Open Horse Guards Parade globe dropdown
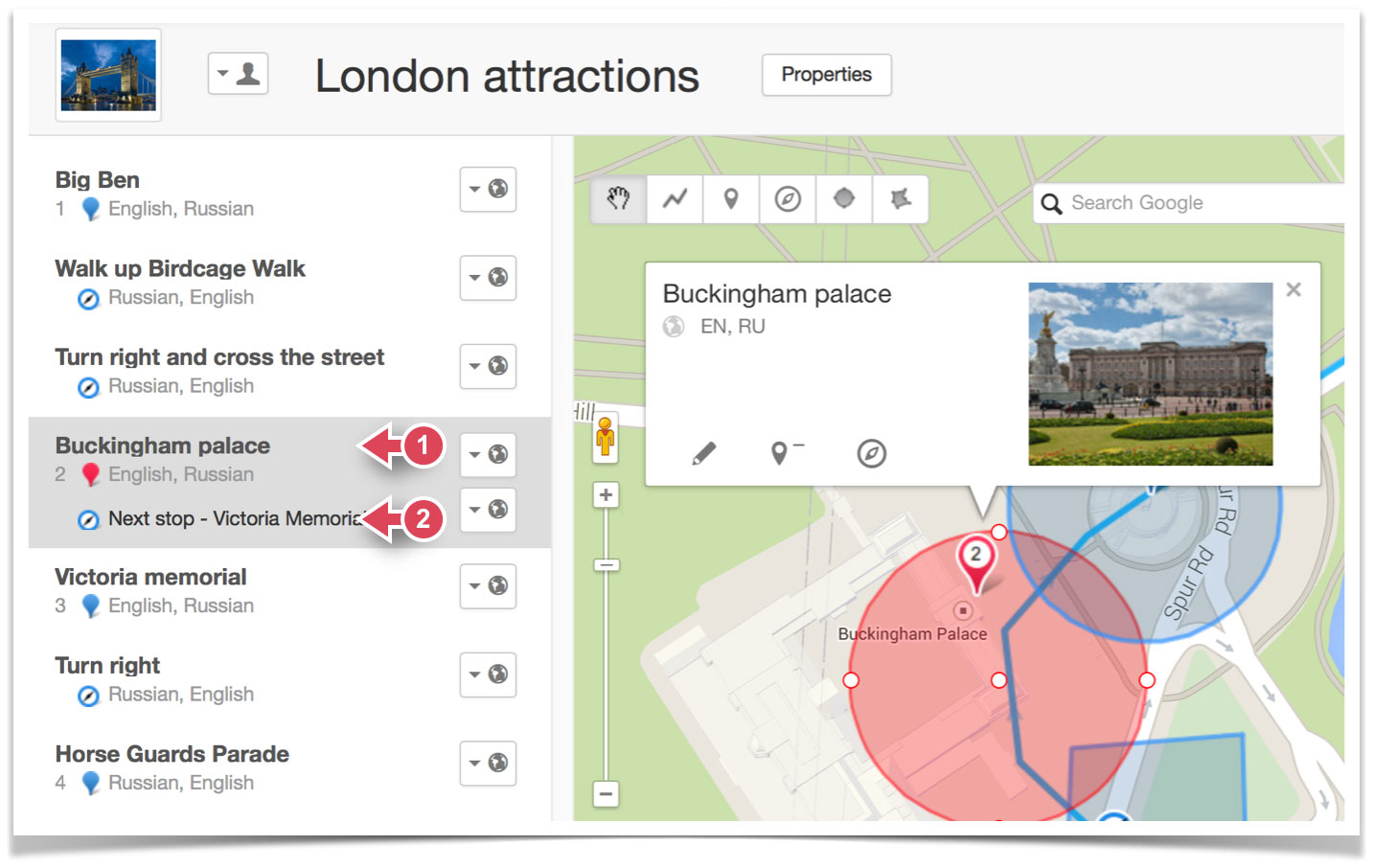 (488, 763)
